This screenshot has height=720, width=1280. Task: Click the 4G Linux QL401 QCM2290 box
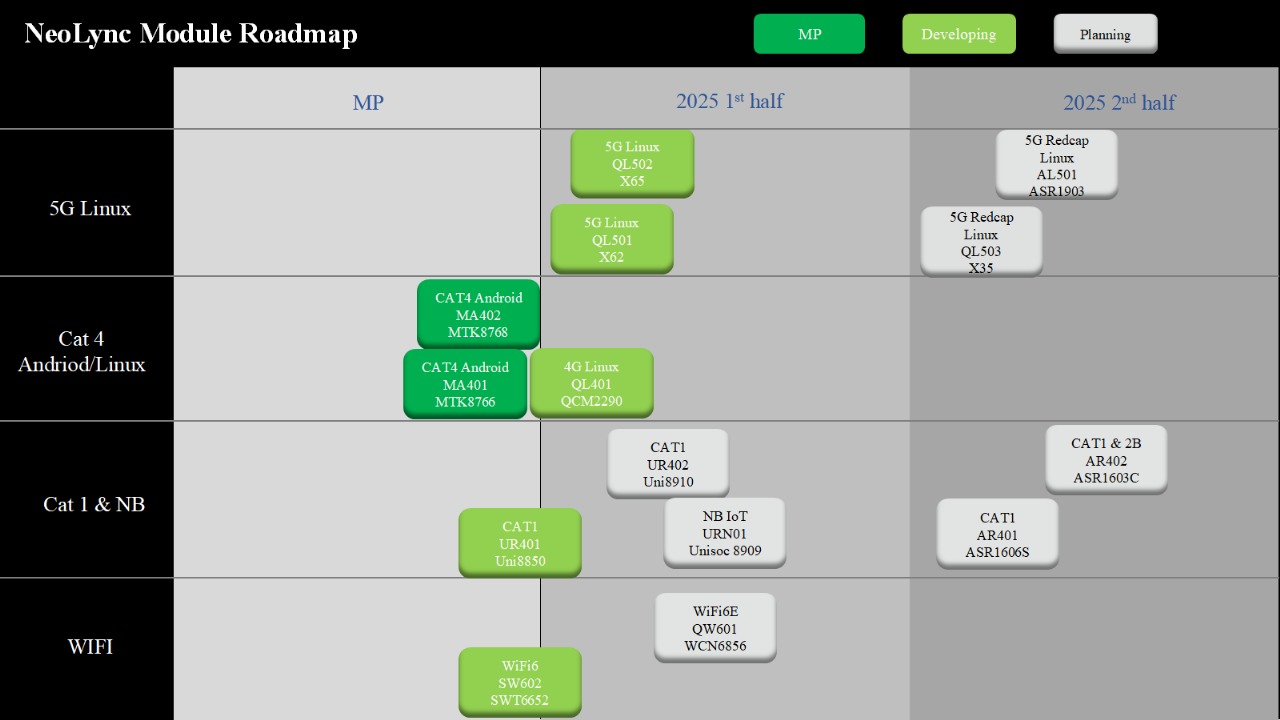[x=591, y=383]
